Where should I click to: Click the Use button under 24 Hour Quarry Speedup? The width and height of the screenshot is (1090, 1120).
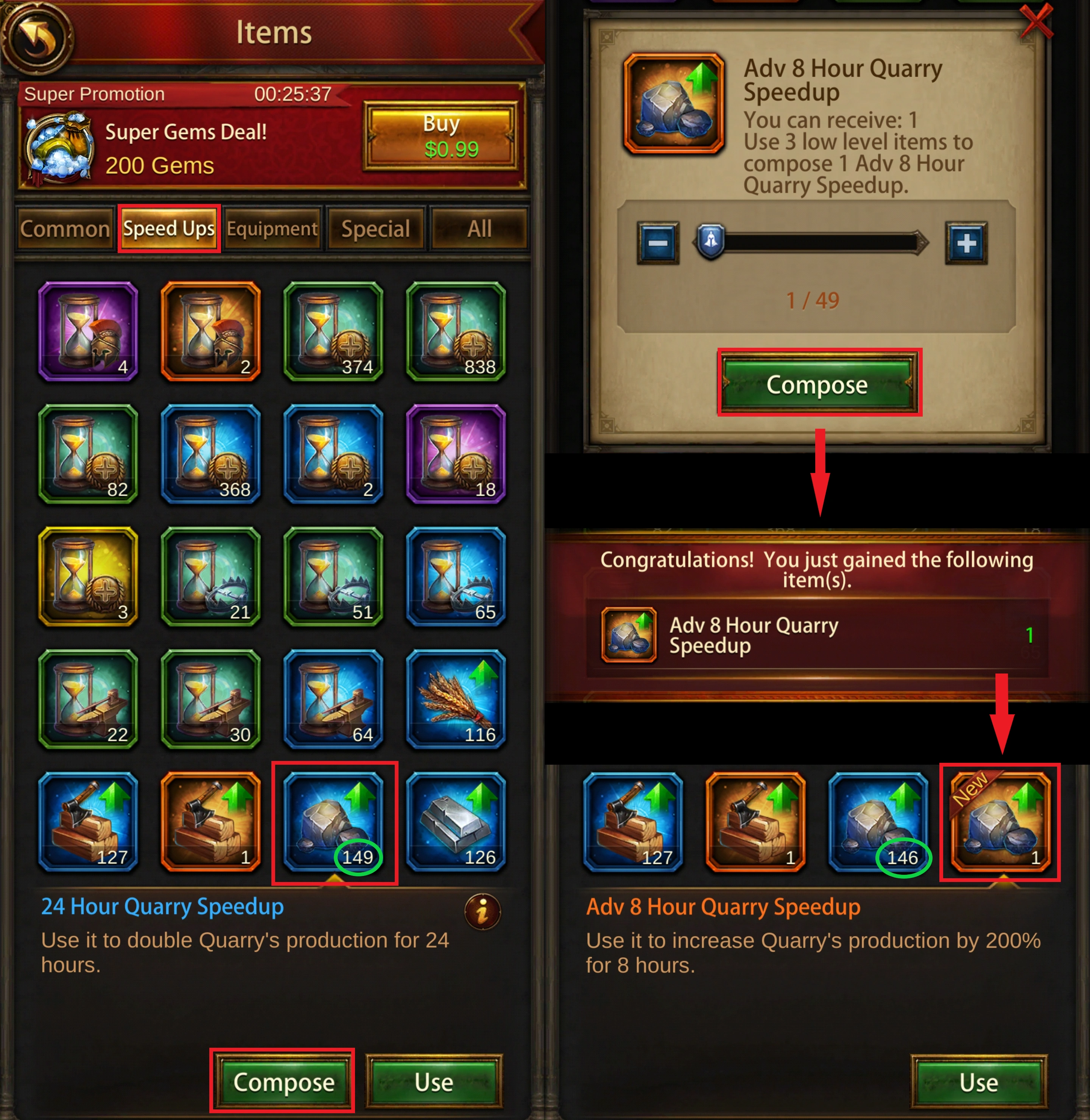click(434, 1082)
